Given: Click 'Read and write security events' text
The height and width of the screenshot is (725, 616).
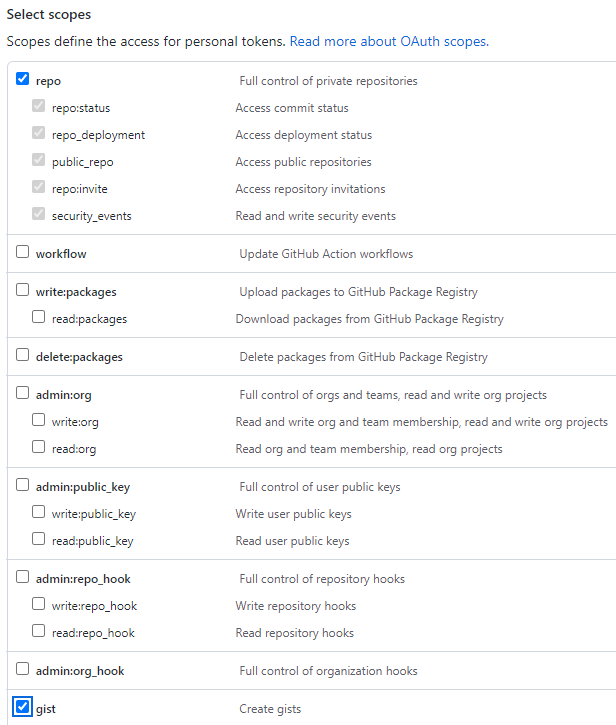Looking at the screenshot, I should tap(316, 216).
